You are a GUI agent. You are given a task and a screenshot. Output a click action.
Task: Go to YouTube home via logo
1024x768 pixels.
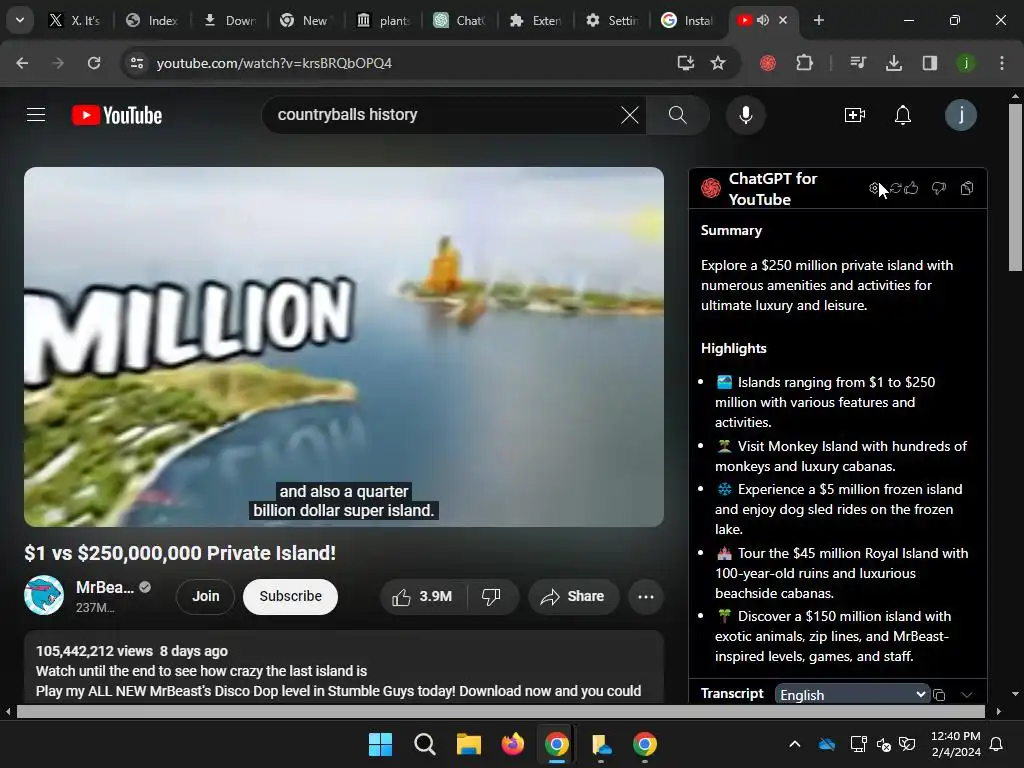(117, 115)
